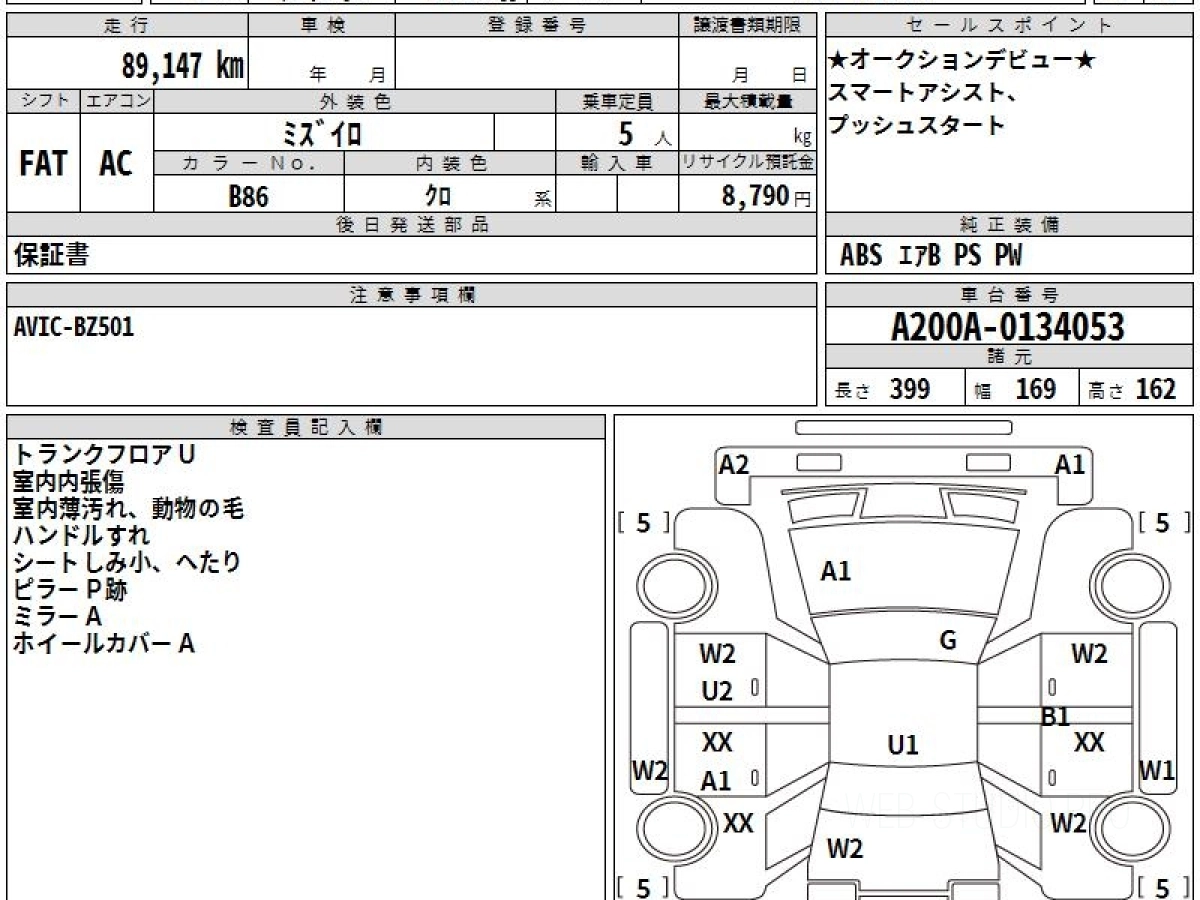Click the chassis number A200A-0134053
Viewport: 1200px width, 900px height.
1009,325
